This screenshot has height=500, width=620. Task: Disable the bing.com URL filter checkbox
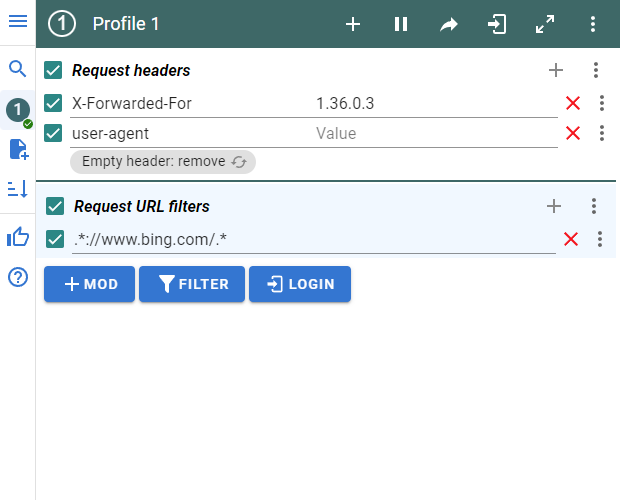point(56,239)
